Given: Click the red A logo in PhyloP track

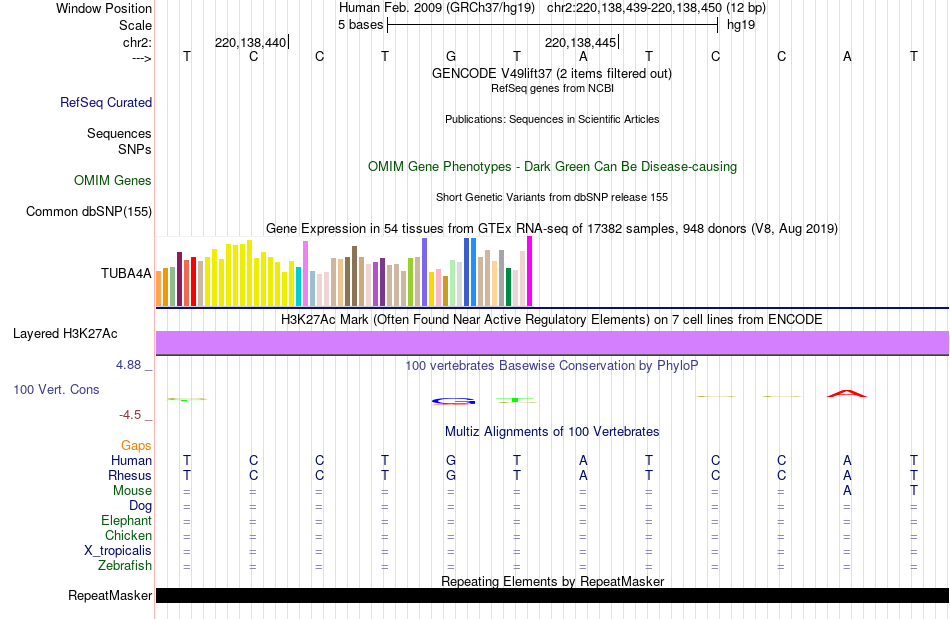Looking at the screenshot, I should tap(846, 394).
